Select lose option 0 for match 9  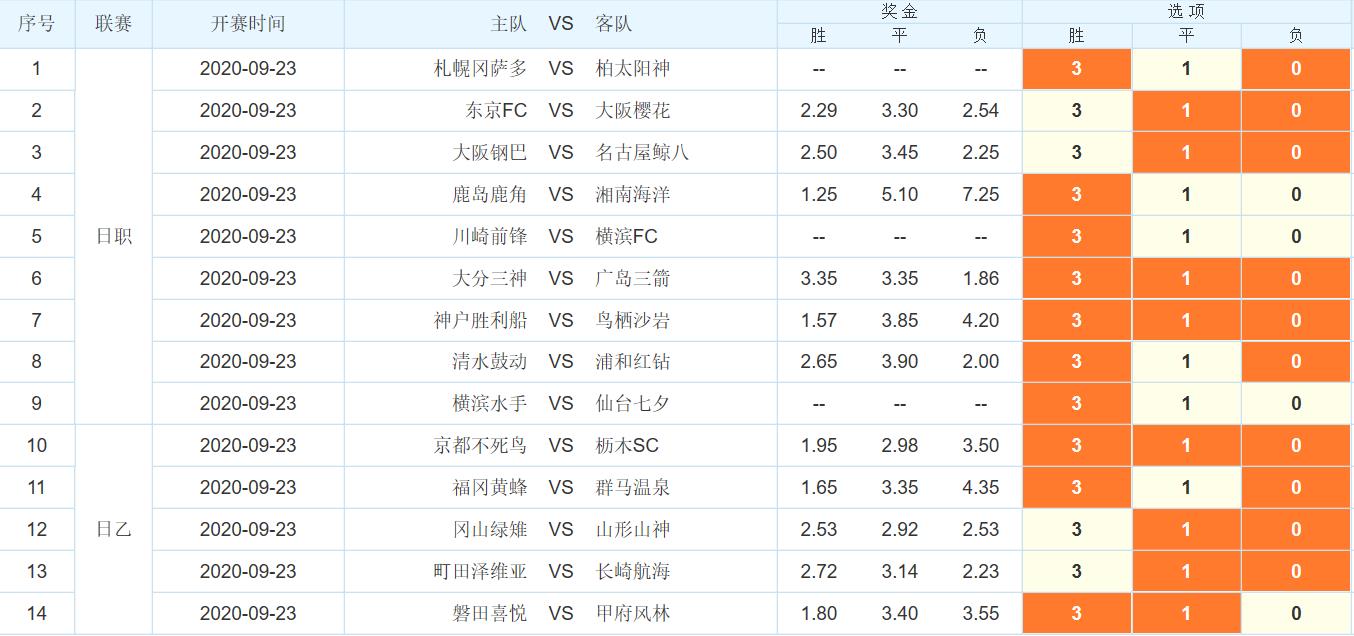pyautogui.click(x=1296, y=404)
